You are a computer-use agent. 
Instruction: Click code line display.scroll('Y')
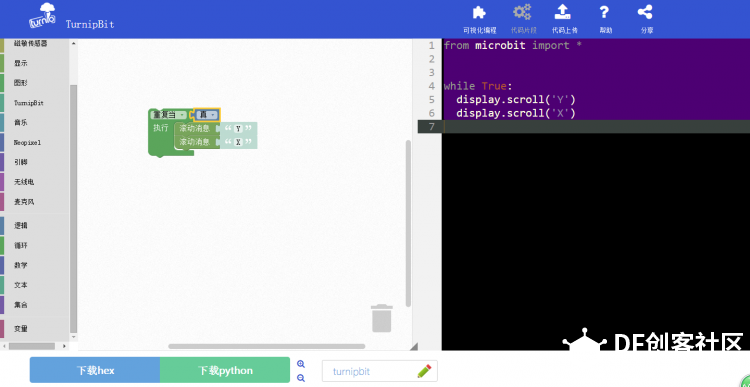516,100
